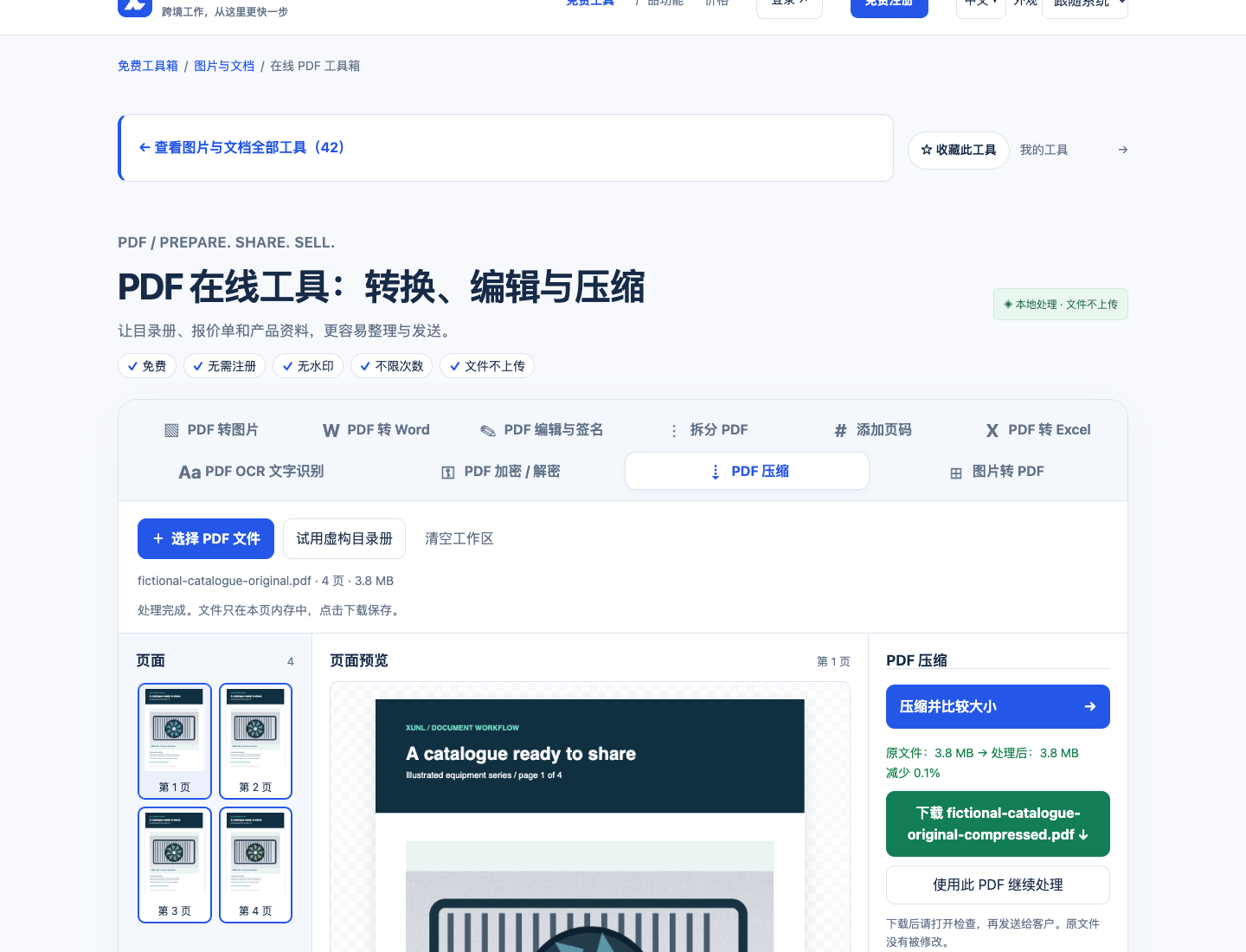Click the 文件不上传 chip under subtitle

[487, 366]
